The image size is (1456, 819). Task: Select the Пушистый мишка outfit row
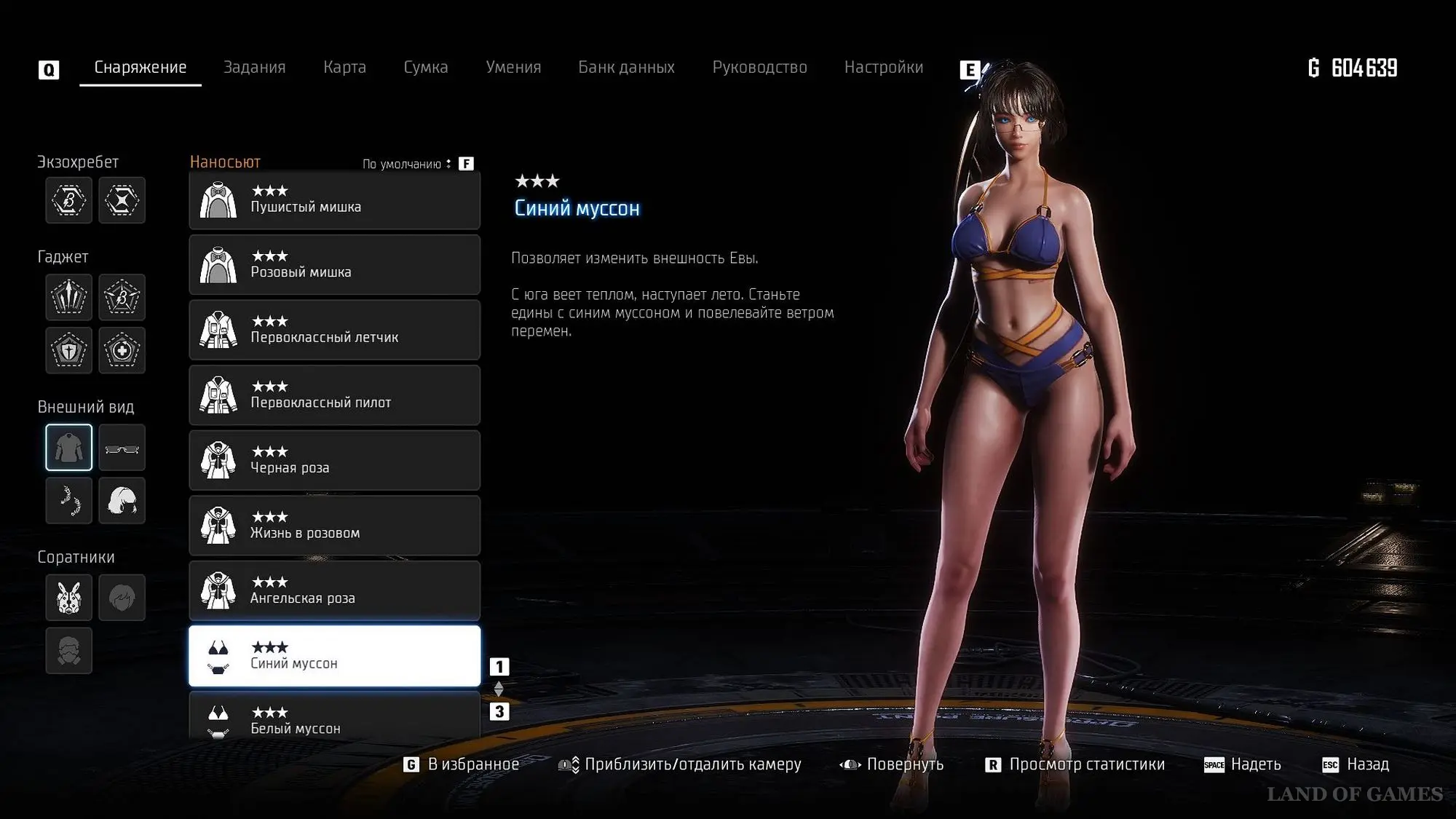(334, 200)
